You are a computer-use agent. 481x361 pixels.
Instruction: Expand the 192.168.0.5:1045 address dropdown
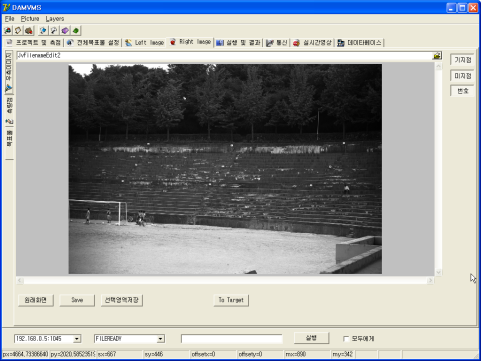click(x=77, y=339)
